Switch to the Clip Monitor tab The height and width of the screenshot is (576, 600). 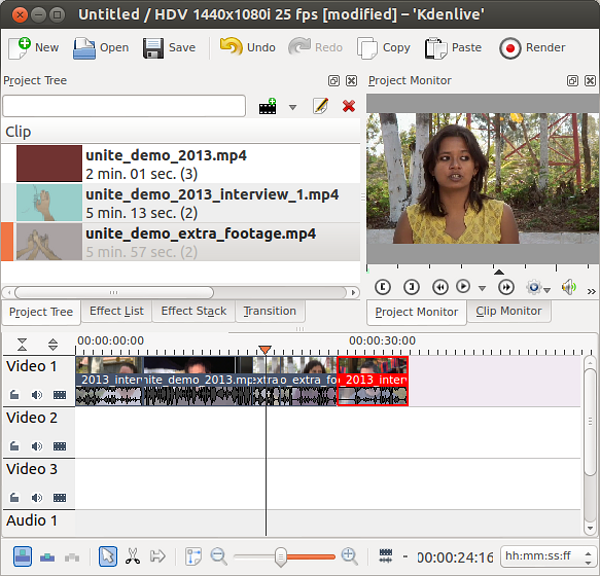pos(508,311)
